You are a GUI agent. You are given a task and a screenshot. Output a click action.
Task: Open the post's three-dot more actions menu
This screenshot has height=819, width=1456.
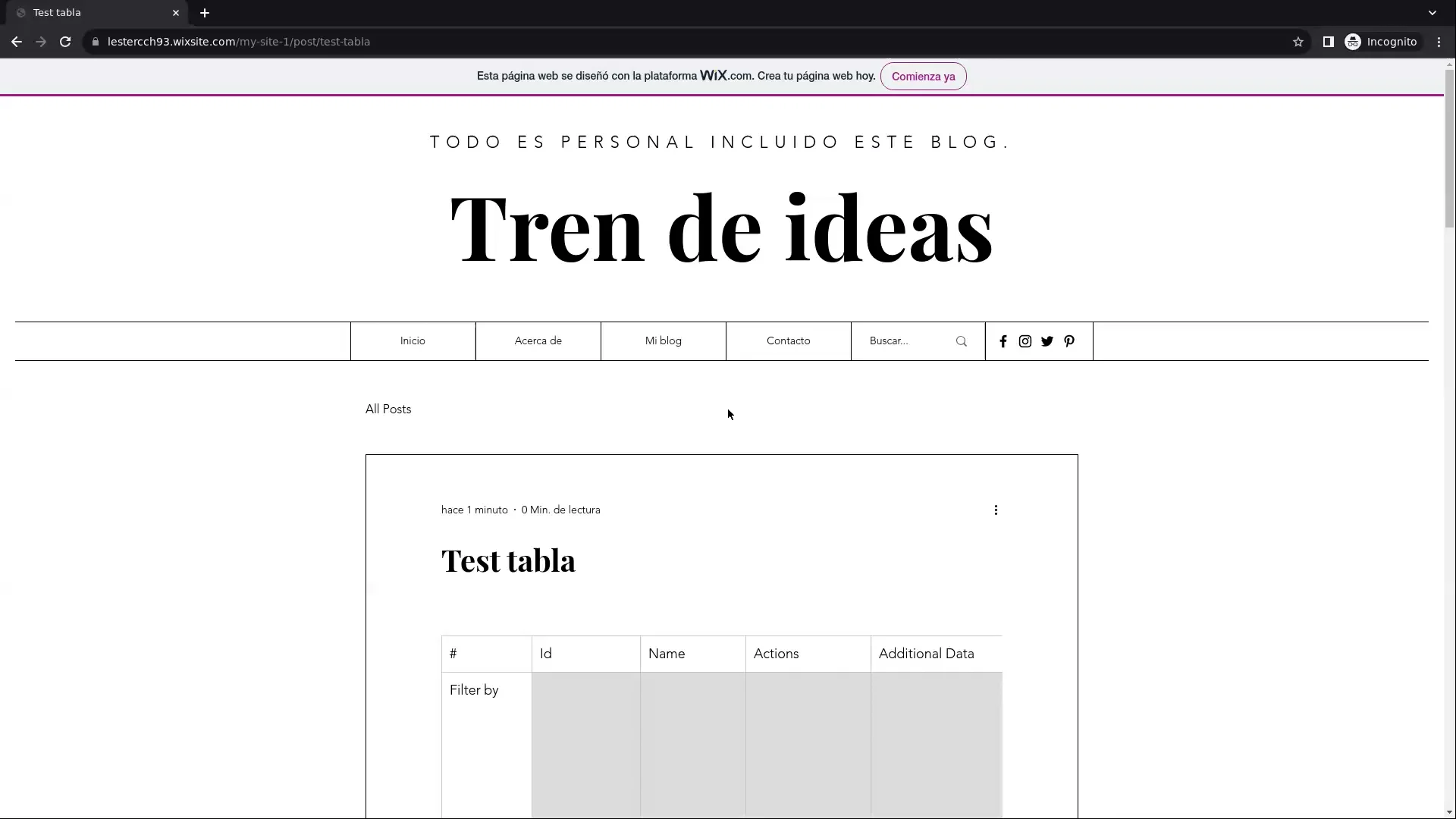pyautogui.click(x=996, y=510)
